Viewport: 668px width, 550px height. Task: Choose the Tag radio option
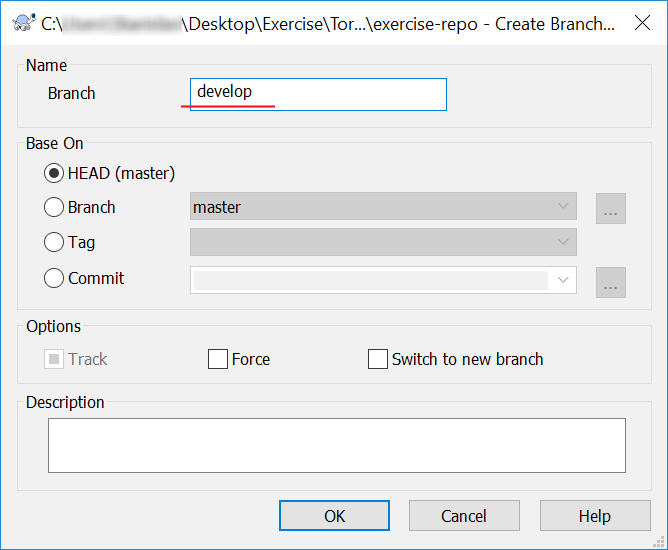tap(54, 242)
